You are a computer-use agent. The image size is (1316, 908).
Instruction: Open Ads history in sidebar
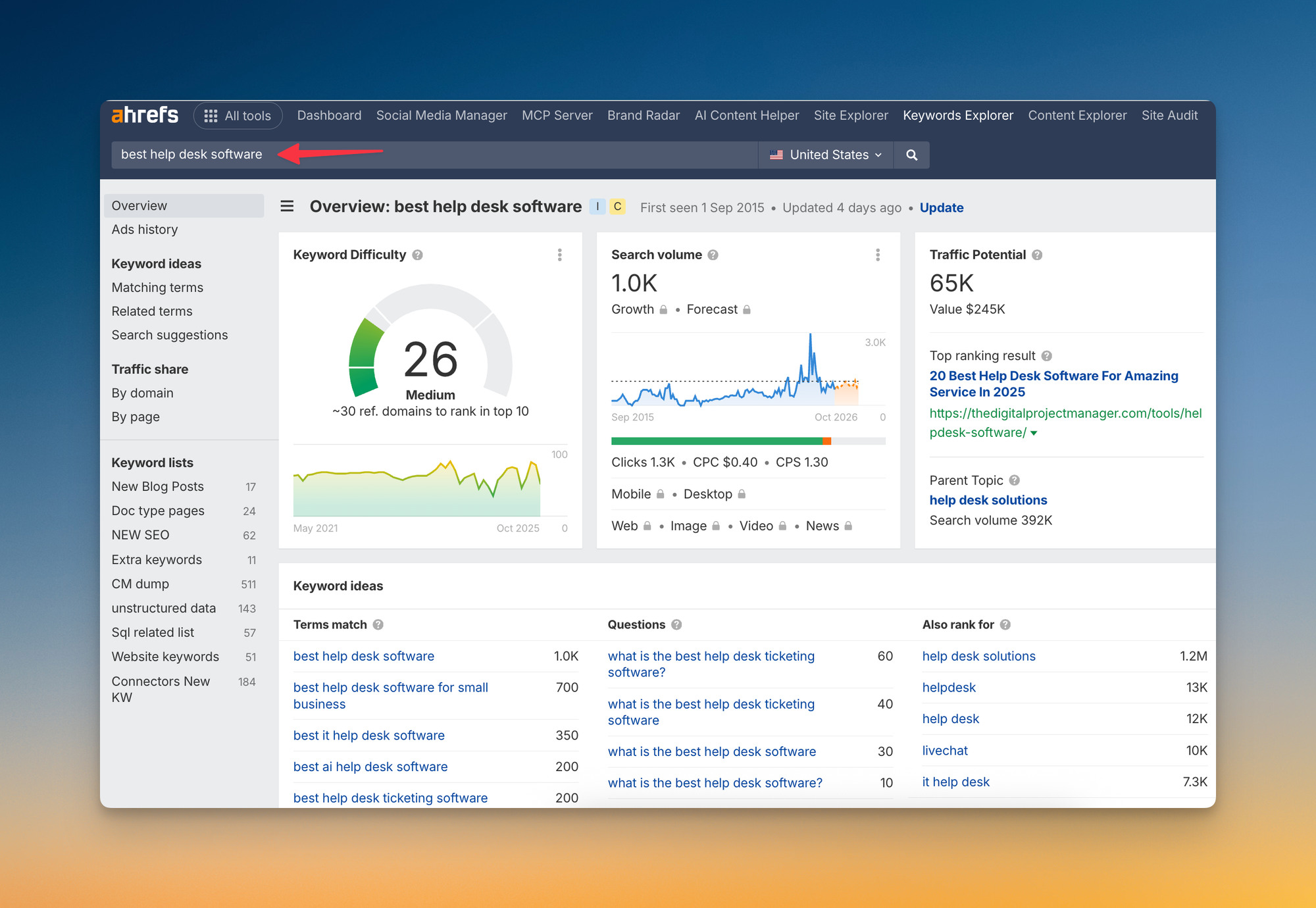click(145, 230)
